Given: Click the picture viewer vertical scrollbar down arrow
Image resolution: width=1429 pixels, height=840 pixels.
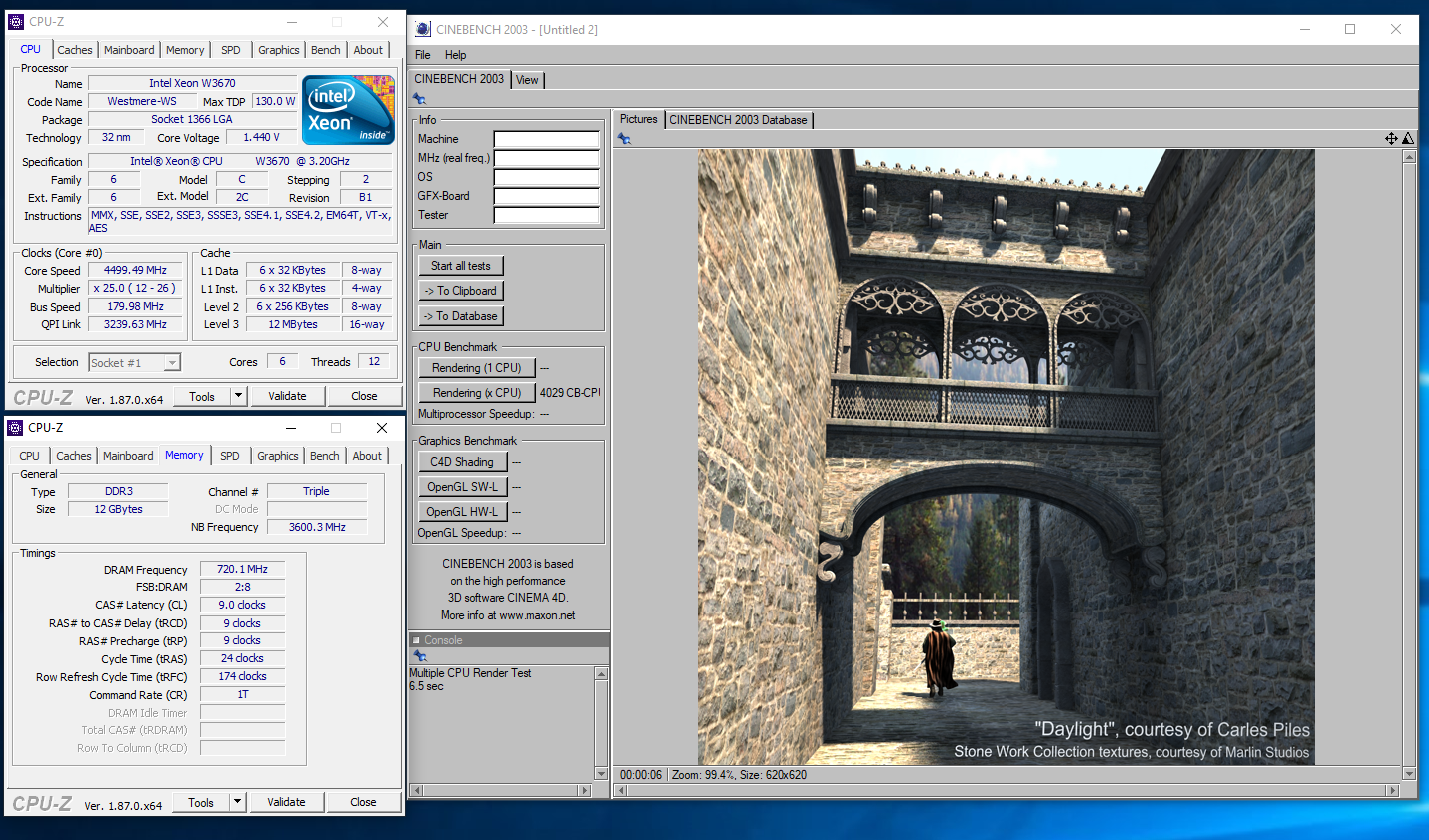Looking at the screenshot, I should point(1409,773).
